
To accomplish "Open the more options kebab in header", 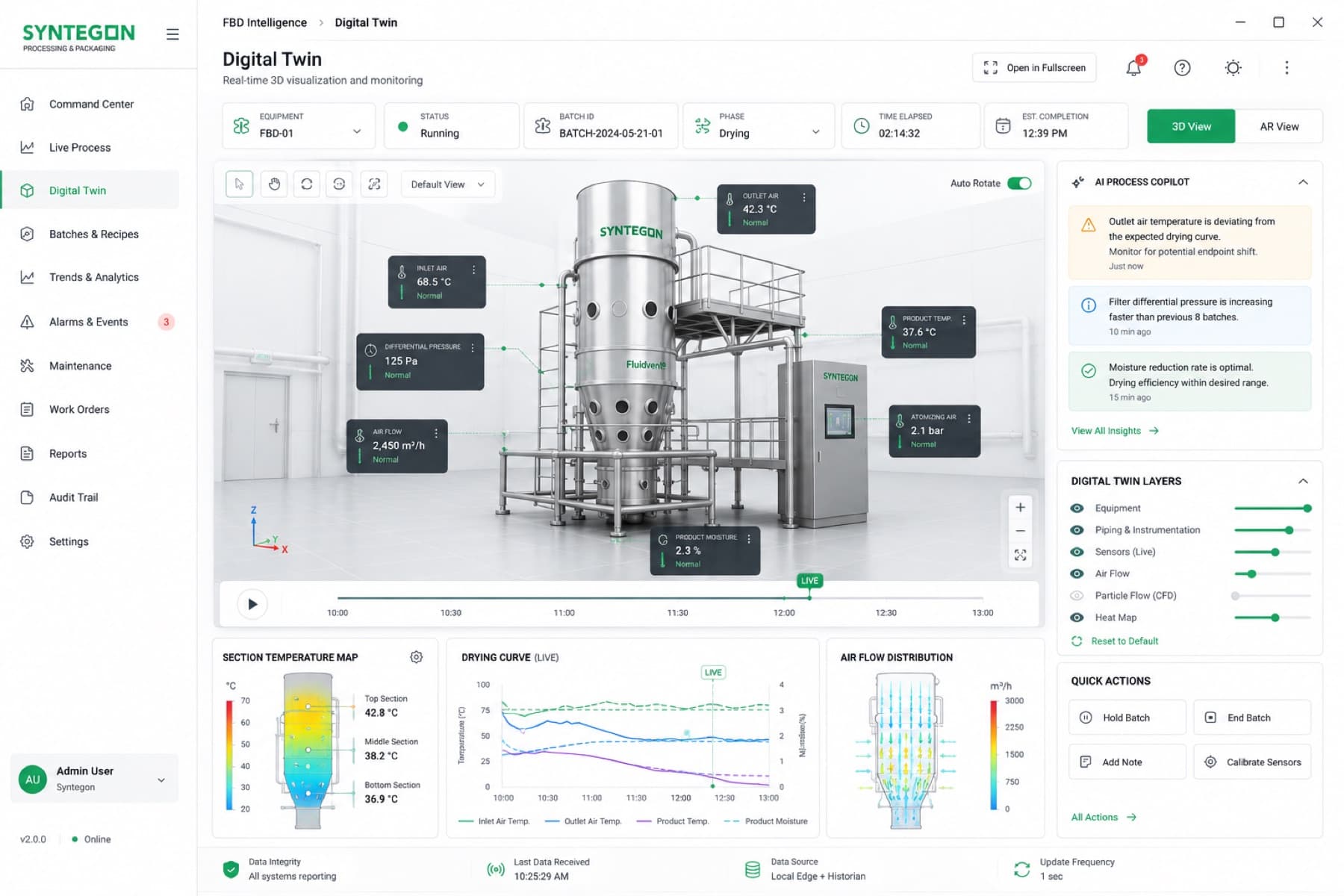I will pyautogui.click(x=1287, y=68).
